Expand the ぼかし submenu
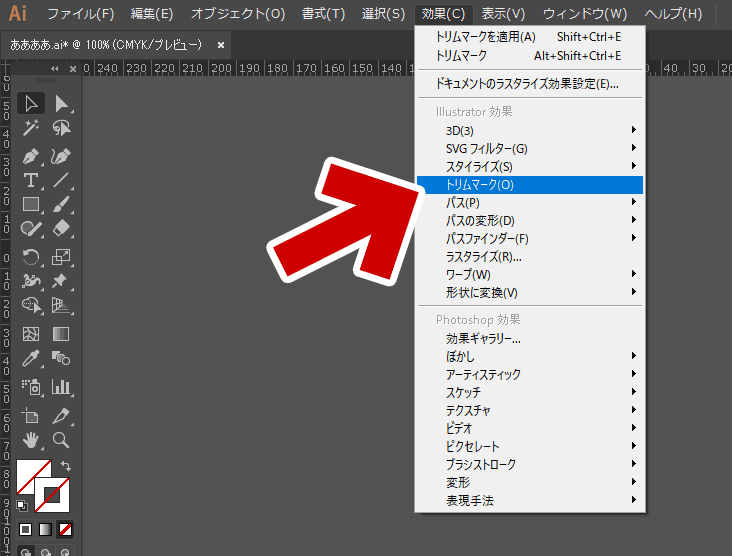732x556 pixels. (x=530, y=357)
